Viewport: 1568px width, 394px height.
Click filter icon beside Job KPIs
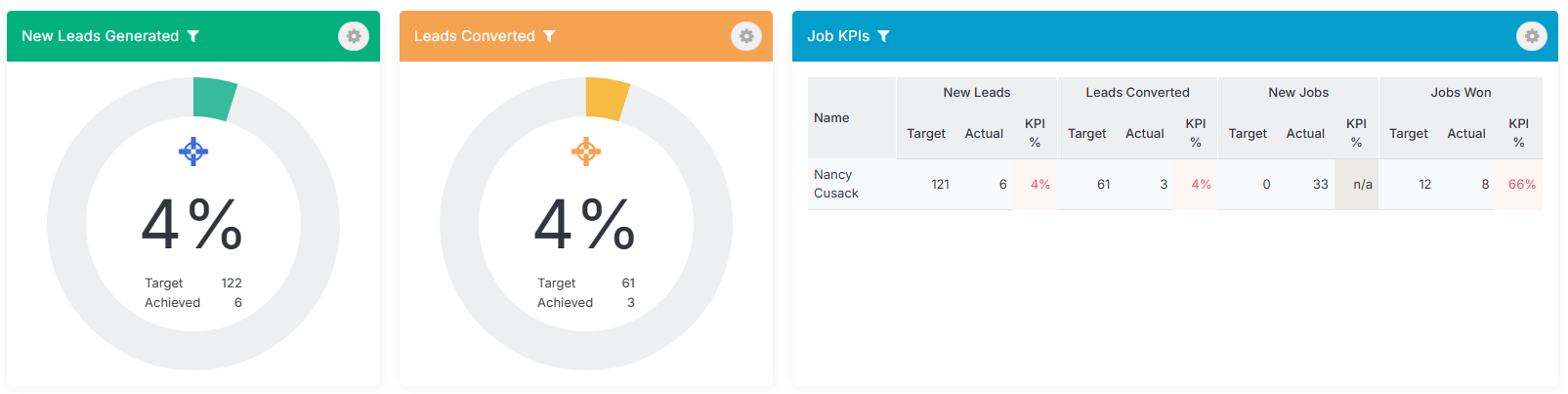883,36
